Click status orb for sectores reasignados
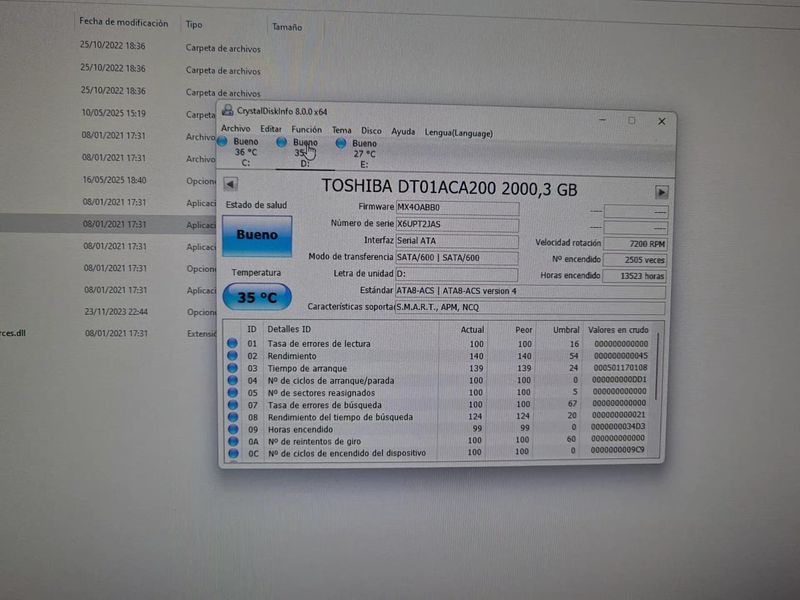Image resolution: width=800 pixels, height=600 pixels. point(233,392)
